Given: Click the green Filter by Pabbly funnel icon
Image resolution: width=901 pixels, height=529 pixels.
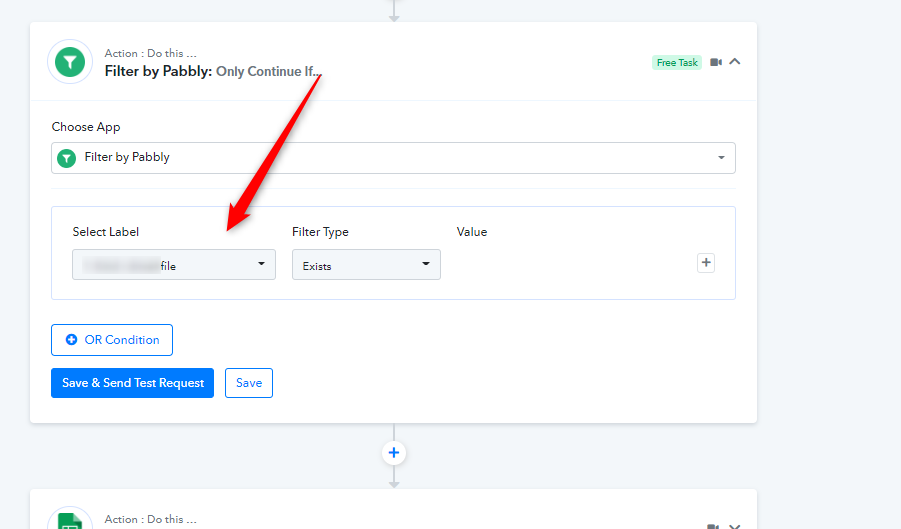Looking at the screenshot, I should 70,61.
